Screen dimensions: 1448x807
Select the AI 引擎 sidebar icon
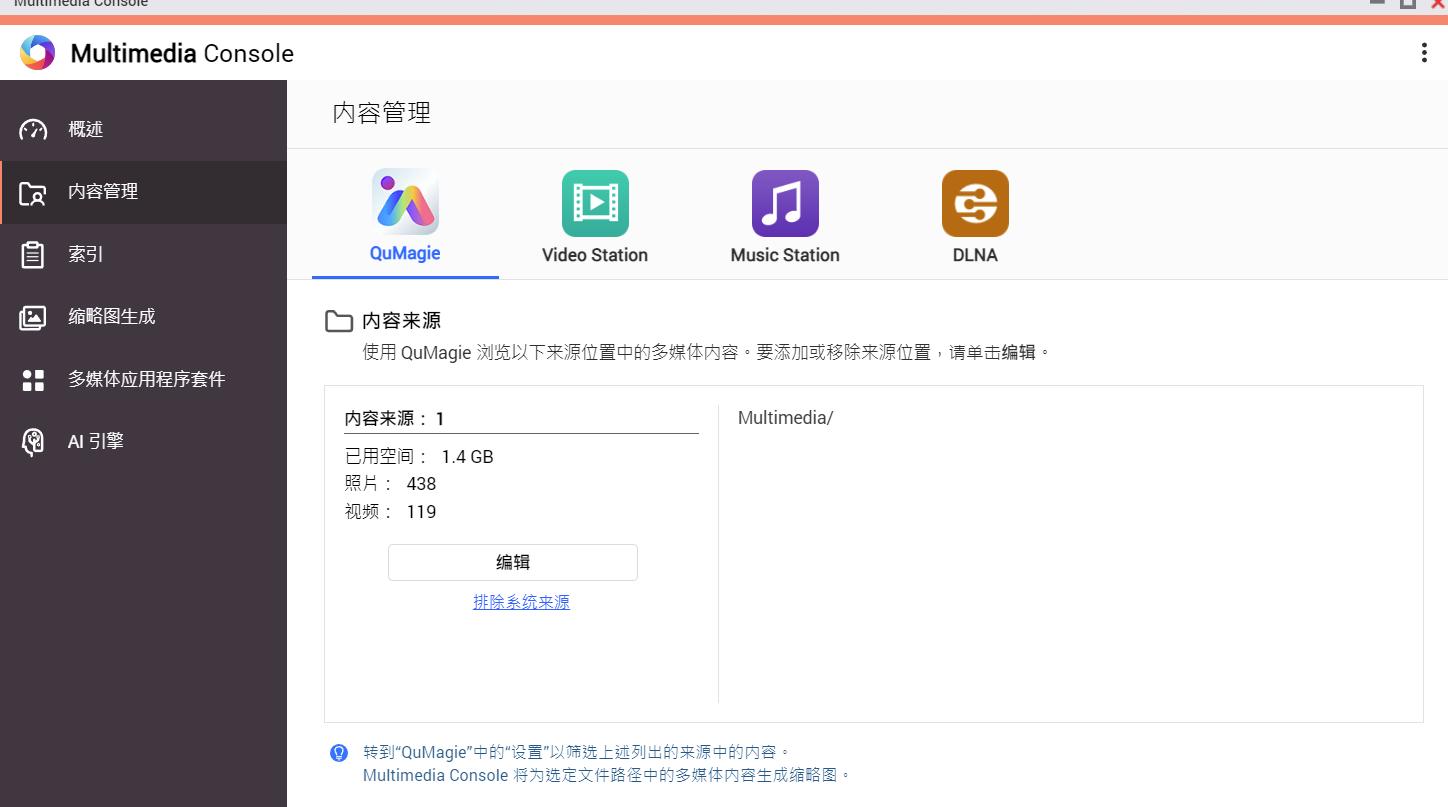tap(33, 441)
